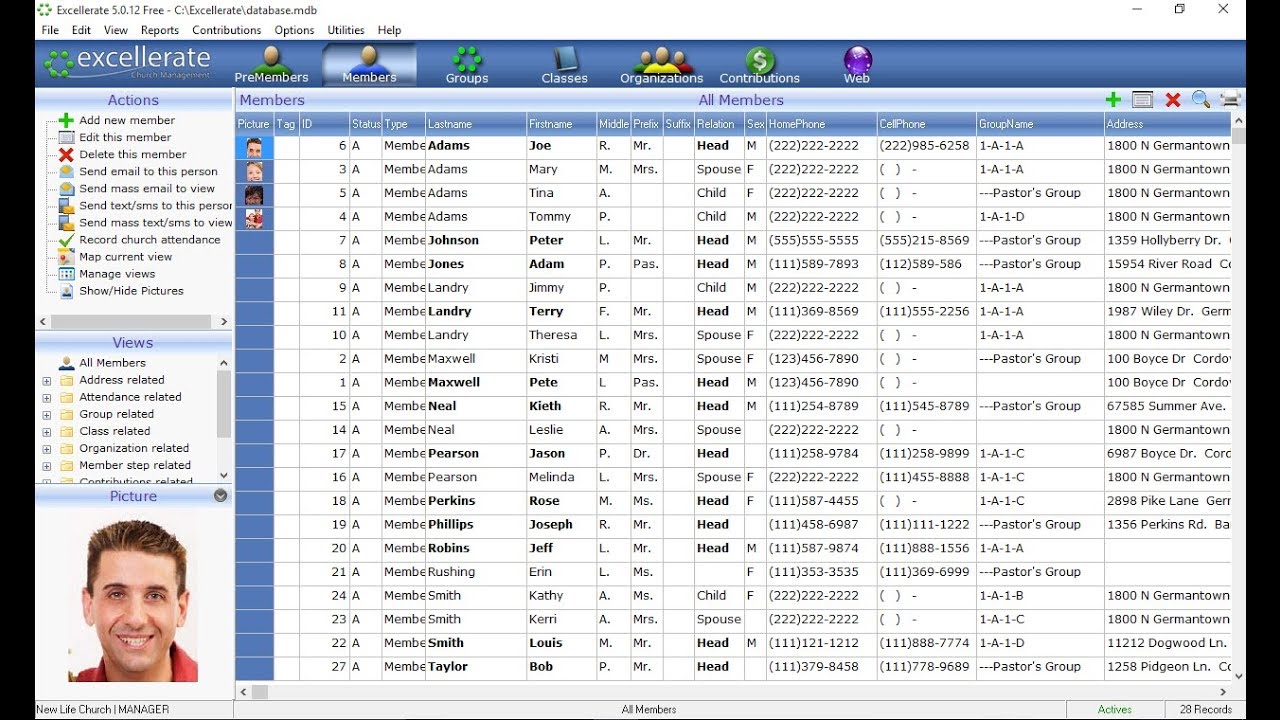Open the PreMembers section
Viewport: 1280px width, 720px height.
tap(271, 64)
